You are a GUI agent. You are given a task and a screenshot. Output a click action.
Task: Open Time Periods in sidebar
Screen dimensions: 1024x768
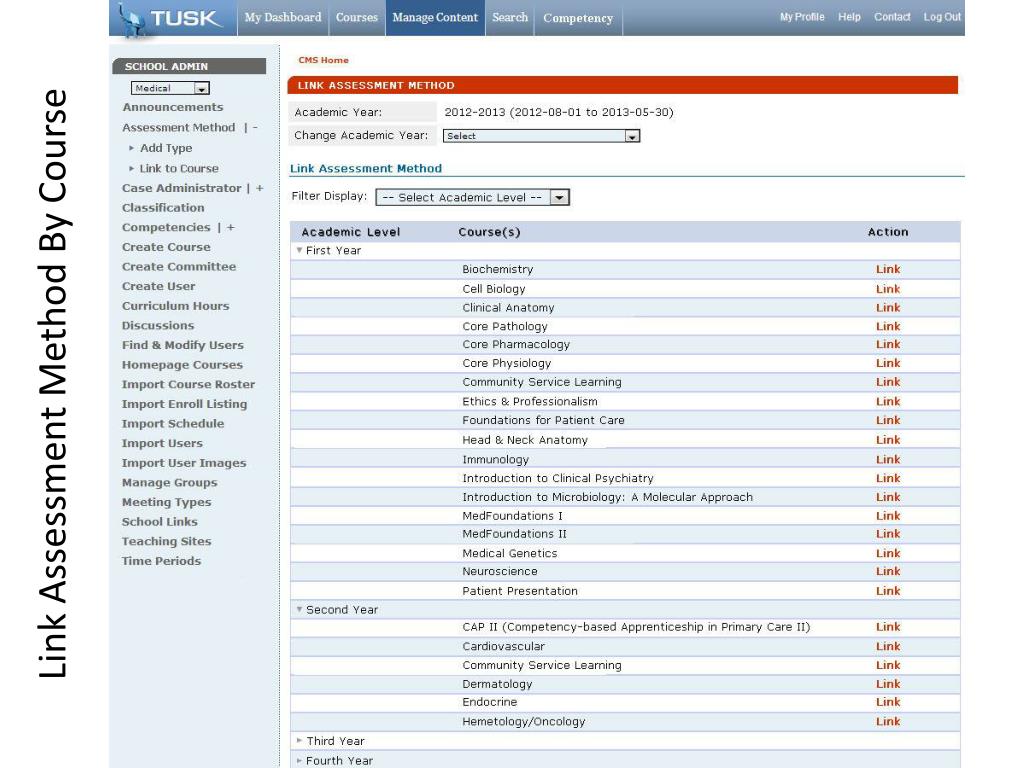161,560
